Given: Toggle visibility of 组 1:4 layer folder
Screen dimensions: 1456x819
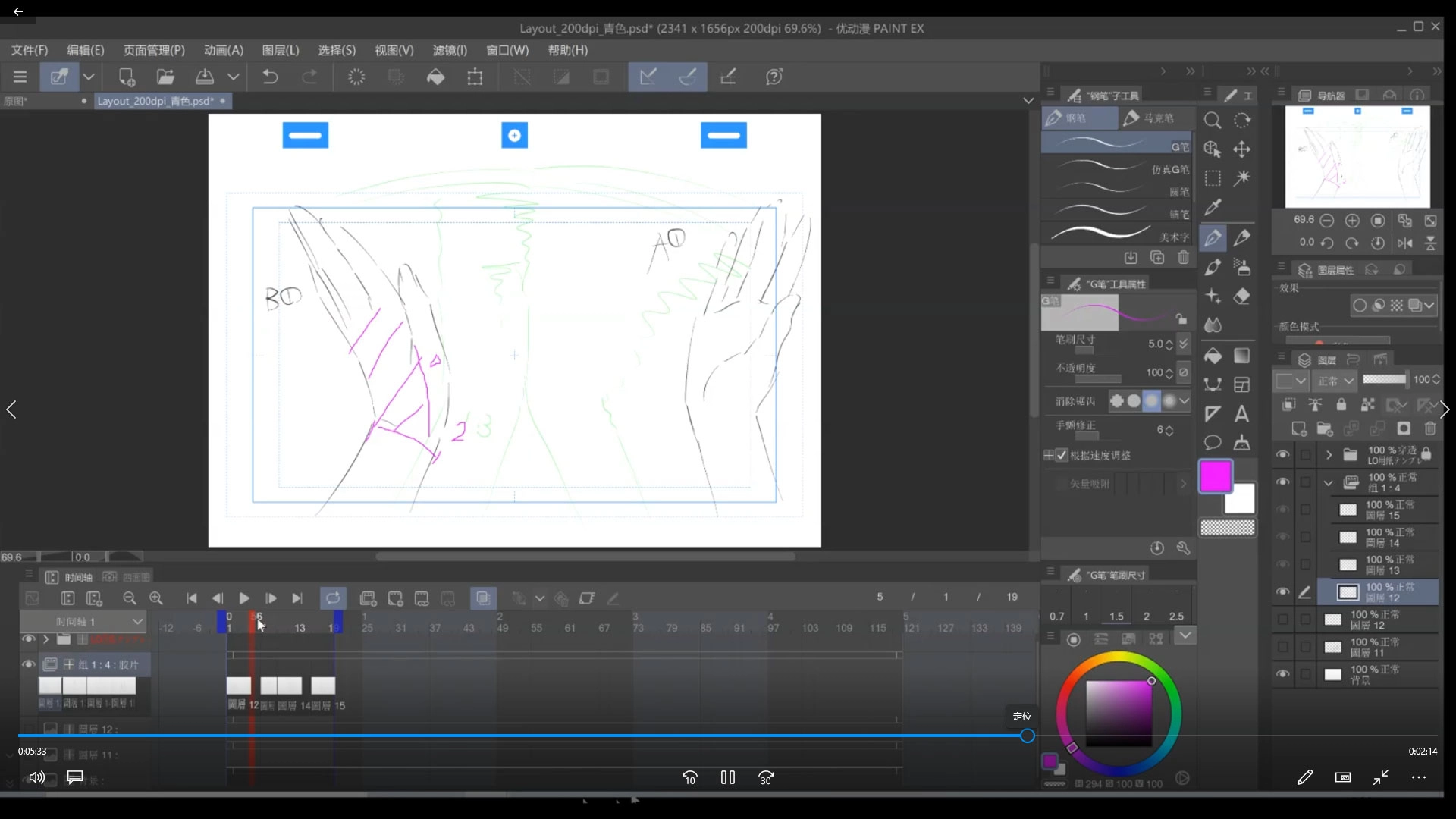Looking at the screenshot, I should click(x=1282, y=482).
